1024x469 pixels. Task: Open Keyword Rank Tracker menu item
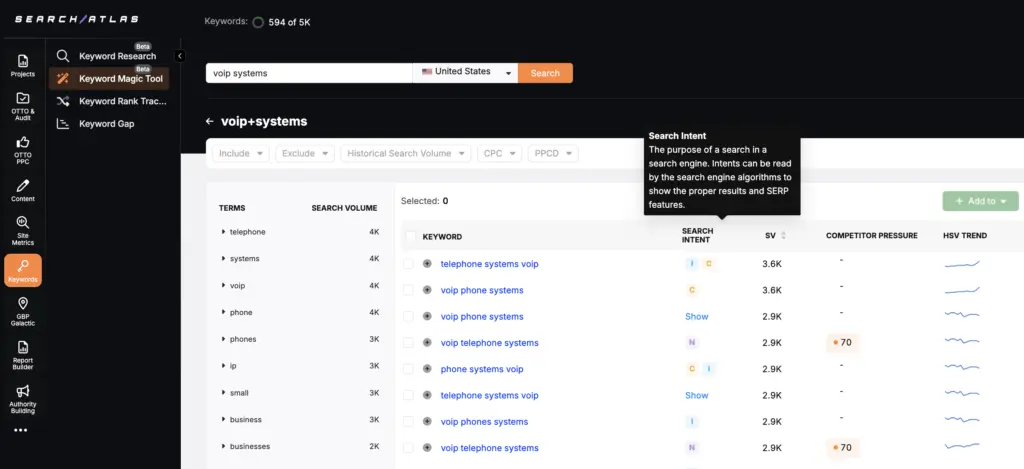coord(108,101)
